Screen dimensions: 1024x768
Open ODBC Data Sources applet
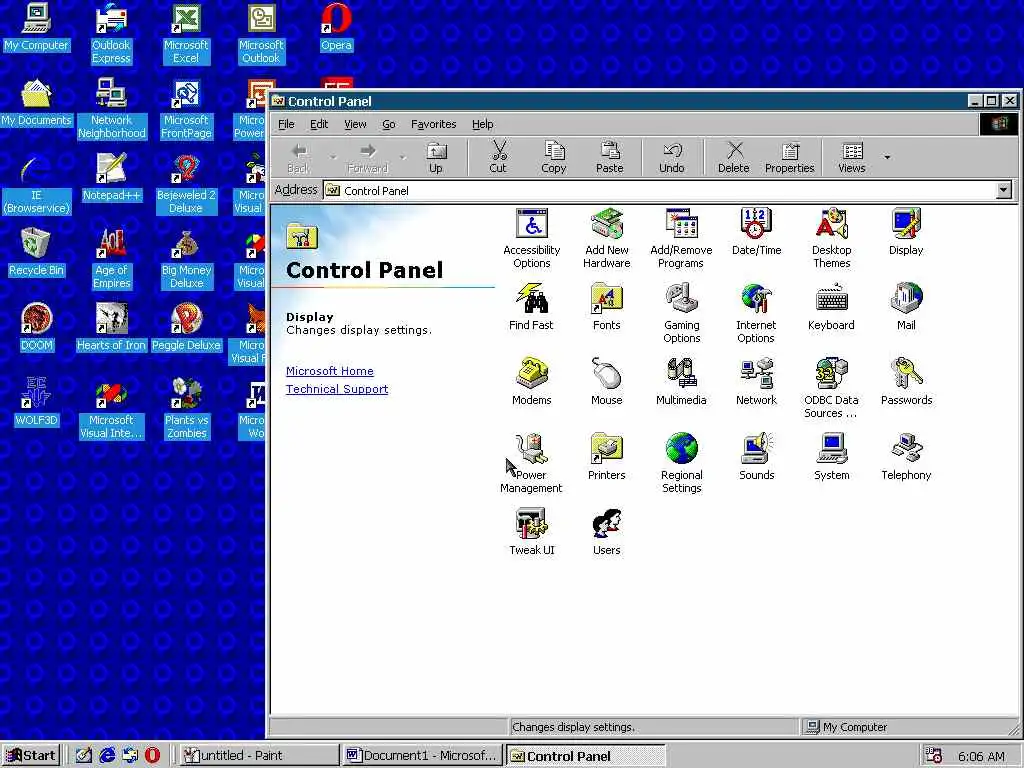coord(831,389)
